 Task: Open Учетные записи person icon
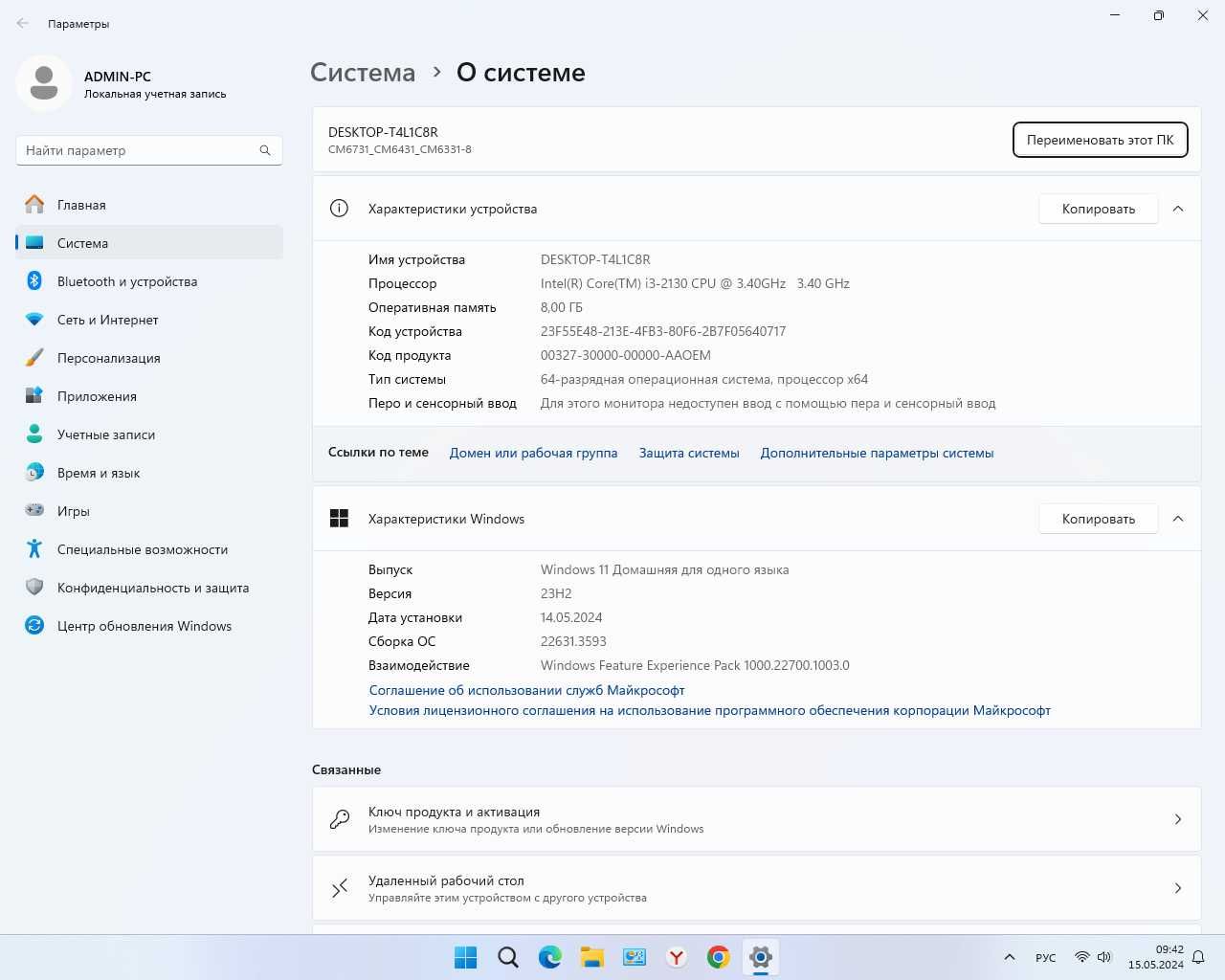coord(34,434)
